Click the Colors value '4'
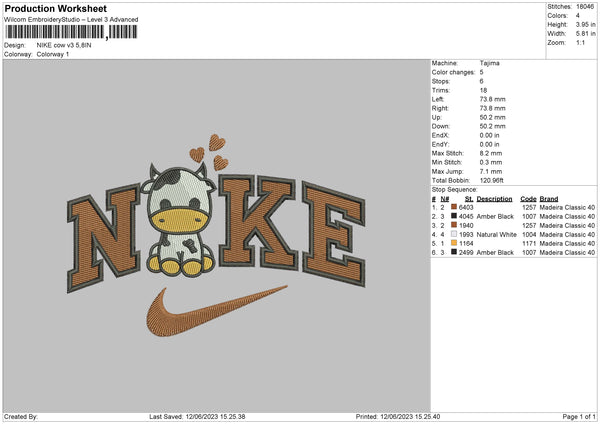 tap(578, 16)
